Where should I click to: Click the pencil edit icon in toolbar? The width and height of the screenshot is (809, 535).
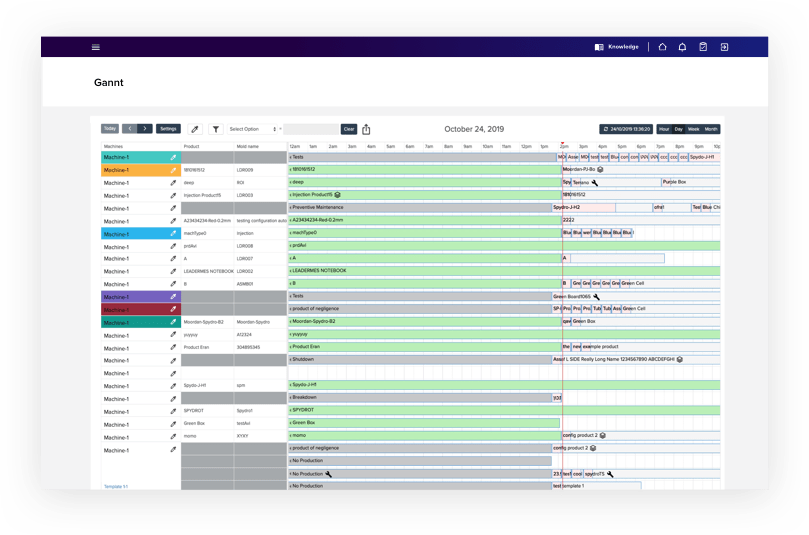pyautogui.click(x=194, y=129)
